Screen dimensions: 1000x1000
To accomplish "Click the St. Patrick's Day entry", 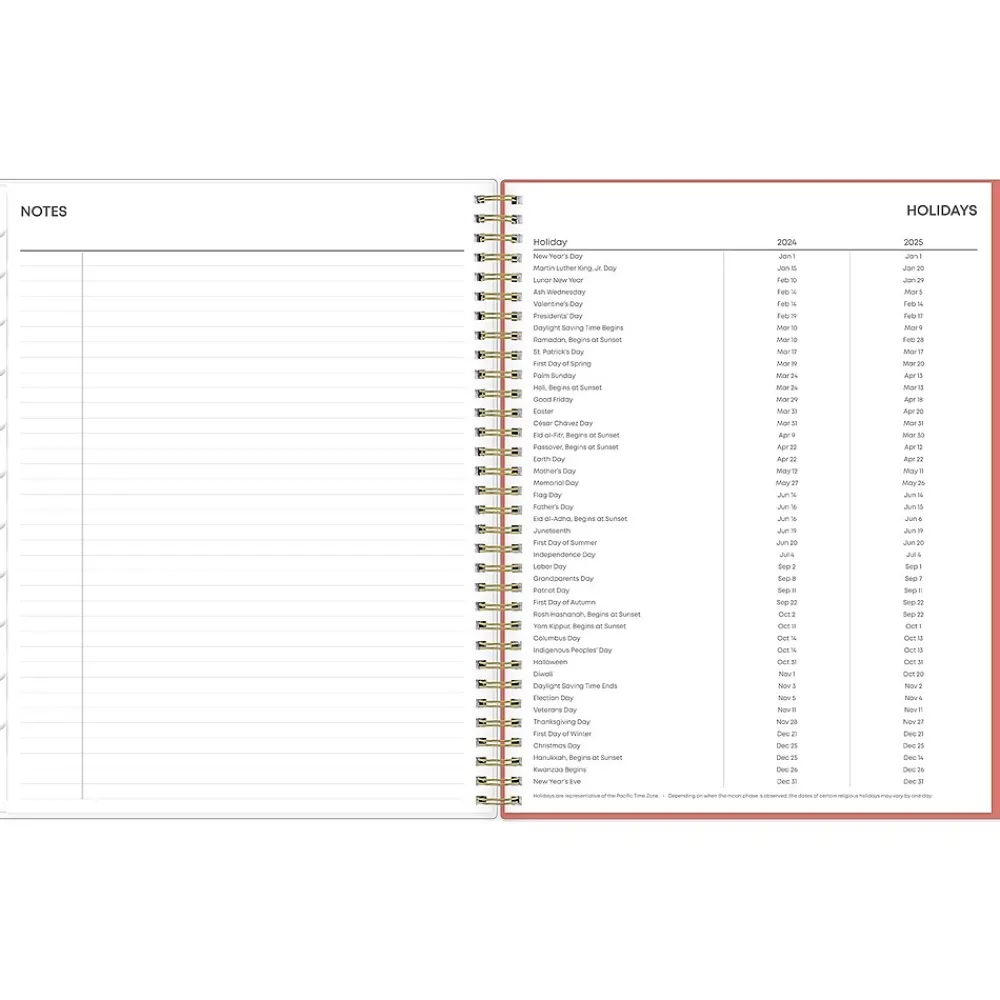I will 559,352.
